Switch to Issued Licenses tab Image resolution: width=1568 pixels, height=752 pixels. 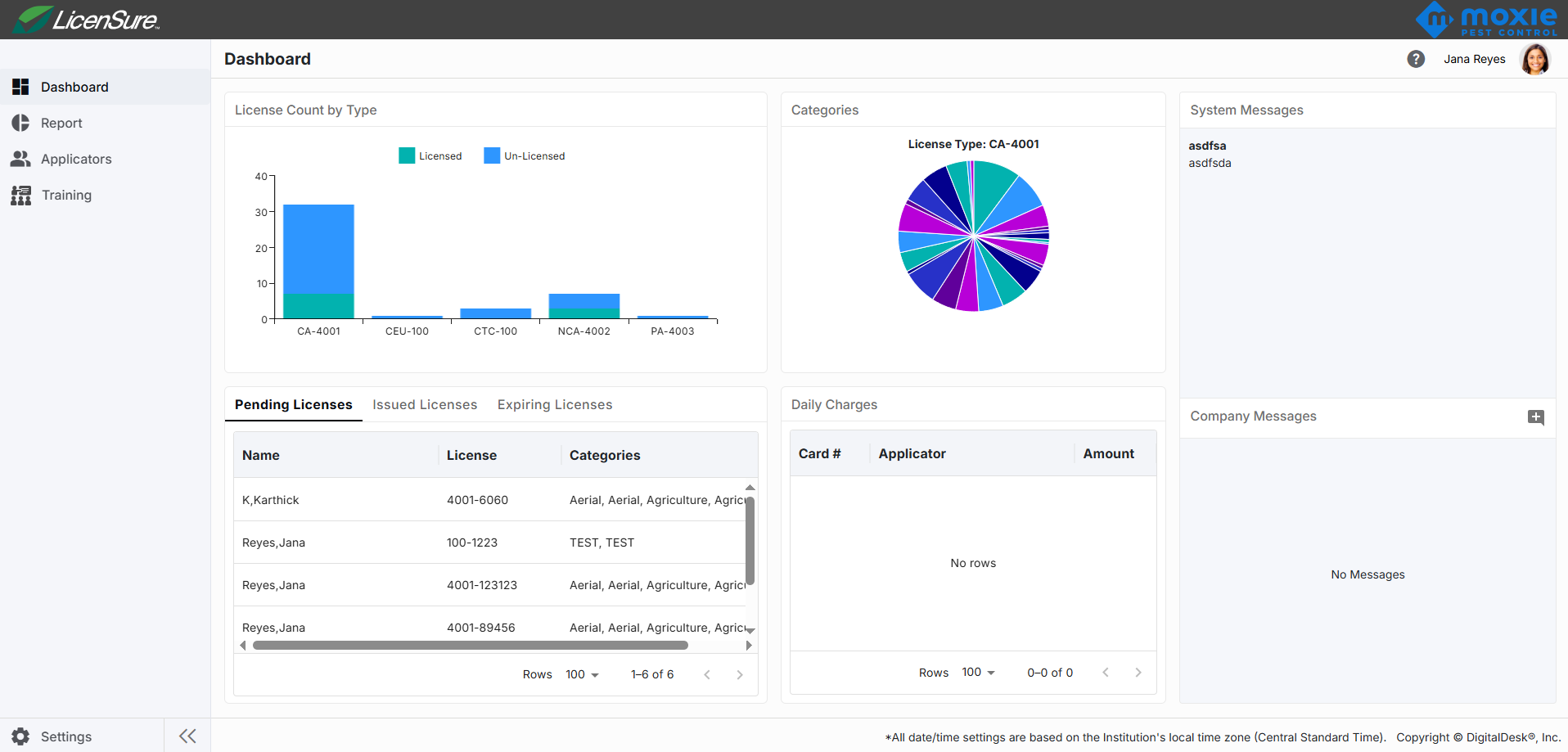[x=425, y=404]
